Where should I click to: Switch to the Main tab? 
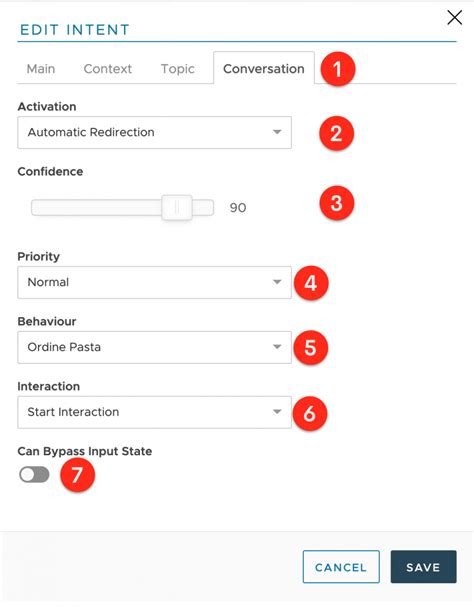(x=41, y=69)
